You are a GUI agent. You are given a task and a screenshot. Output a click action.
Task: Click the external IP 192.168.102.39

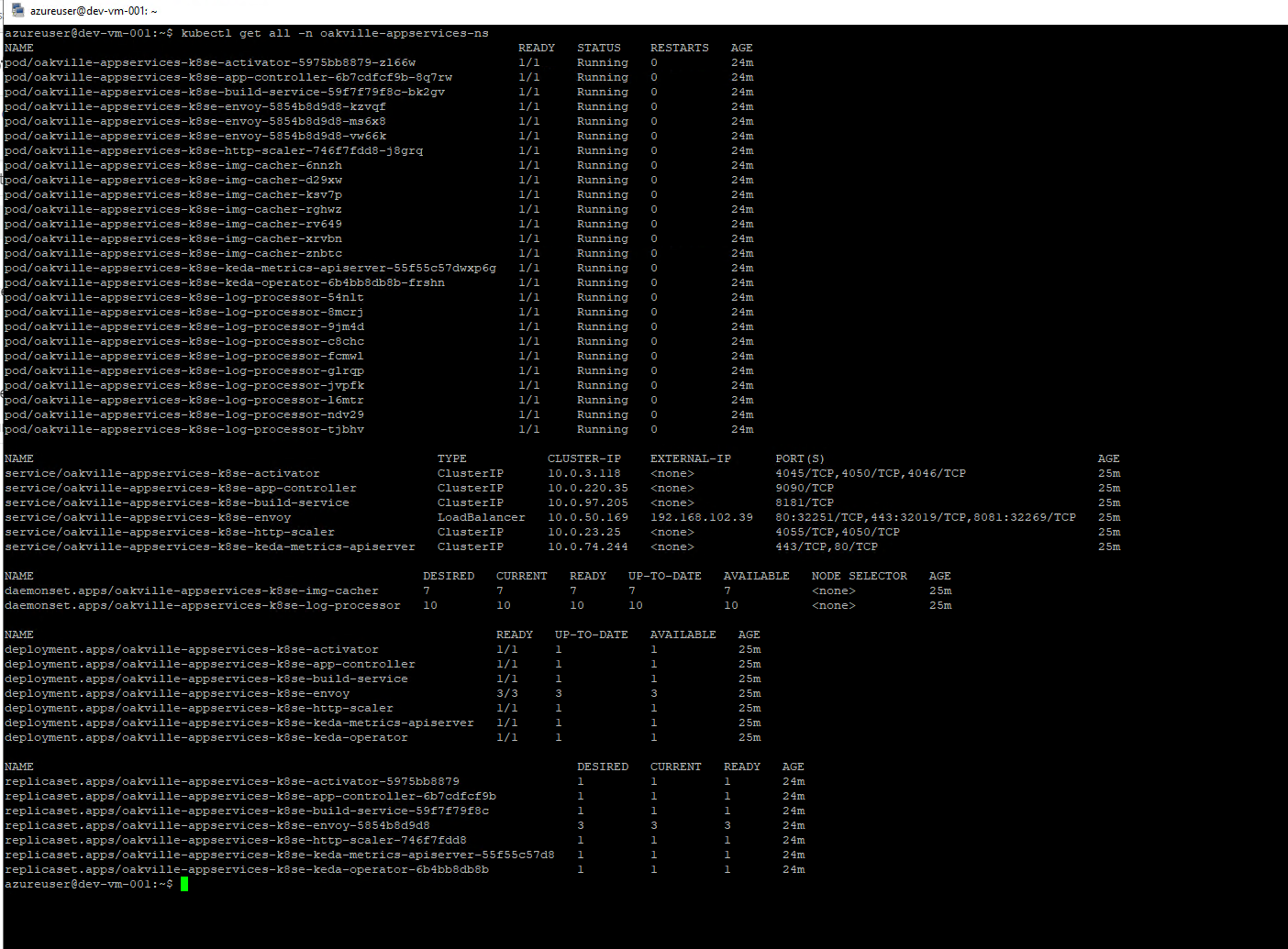click(703, 517)
